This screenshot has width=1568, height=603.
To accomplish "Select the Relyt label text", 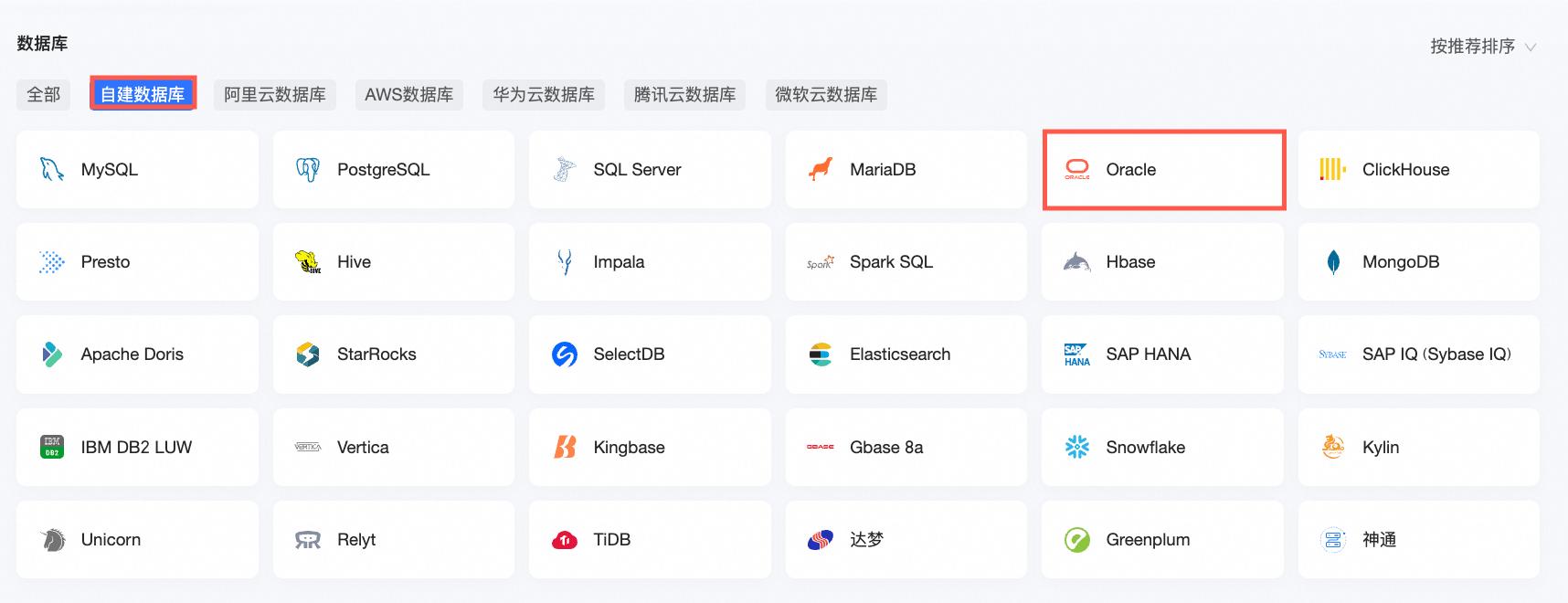I will point(356,540).
